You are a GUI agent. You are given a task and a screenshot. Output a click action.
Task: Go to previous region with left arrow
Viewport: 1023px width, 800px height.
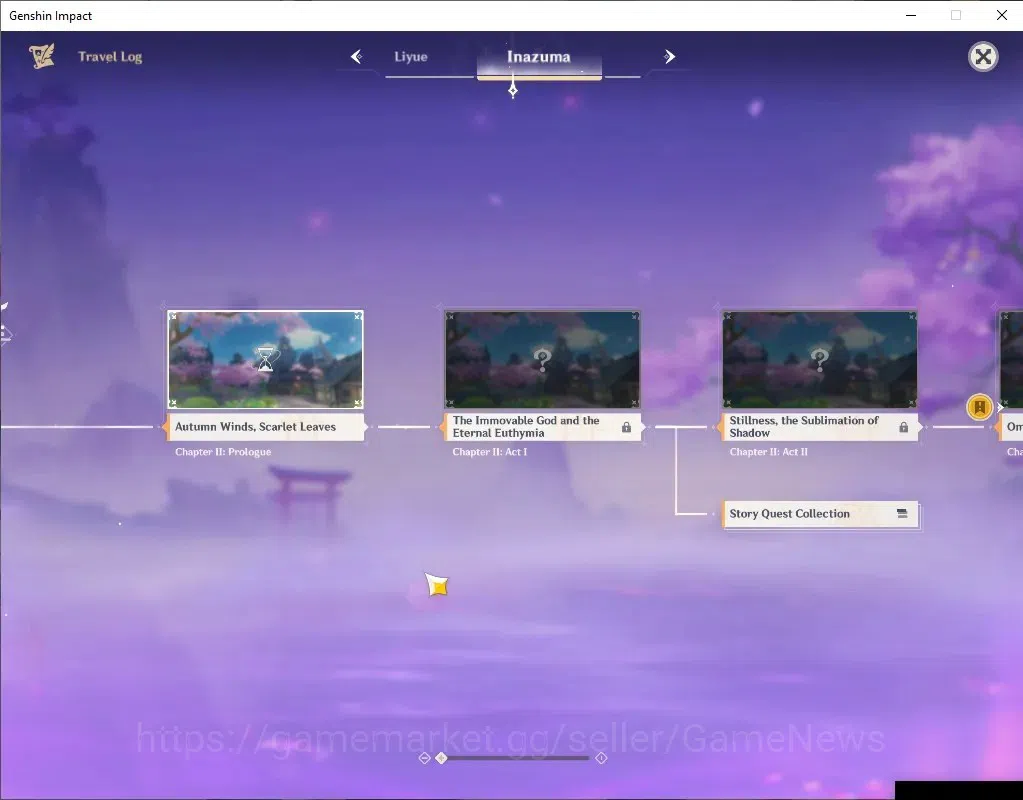tap(356, 57)
